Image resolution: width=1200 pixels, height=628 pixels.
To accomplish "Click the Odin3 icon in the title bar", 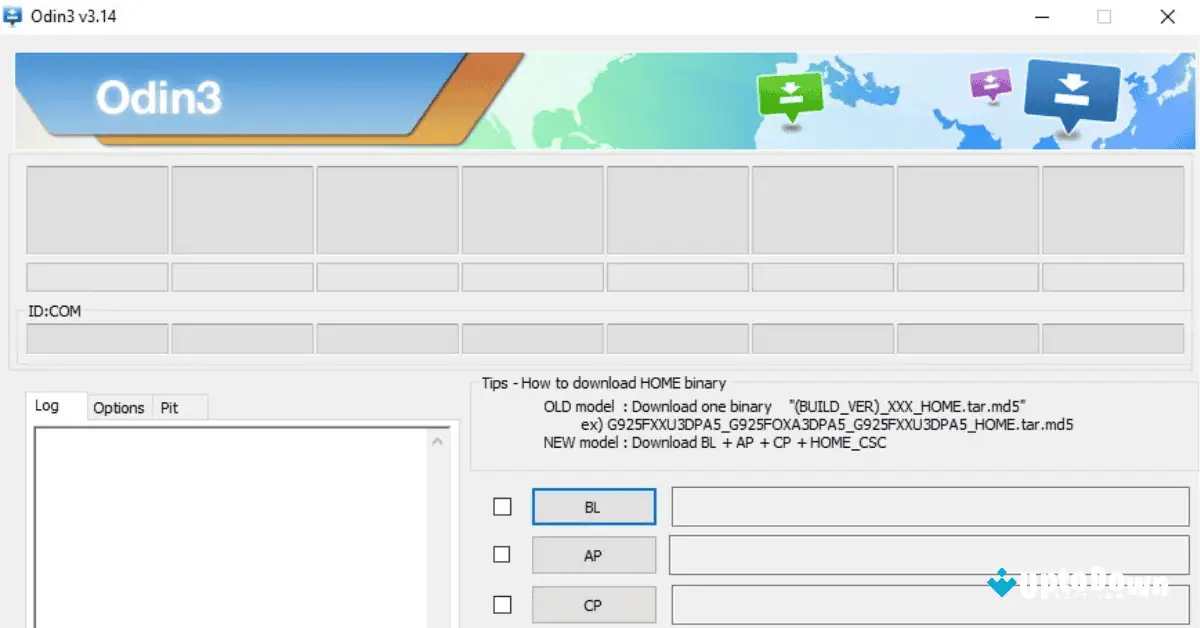I will pyautogui.click(x=14, y=16).
